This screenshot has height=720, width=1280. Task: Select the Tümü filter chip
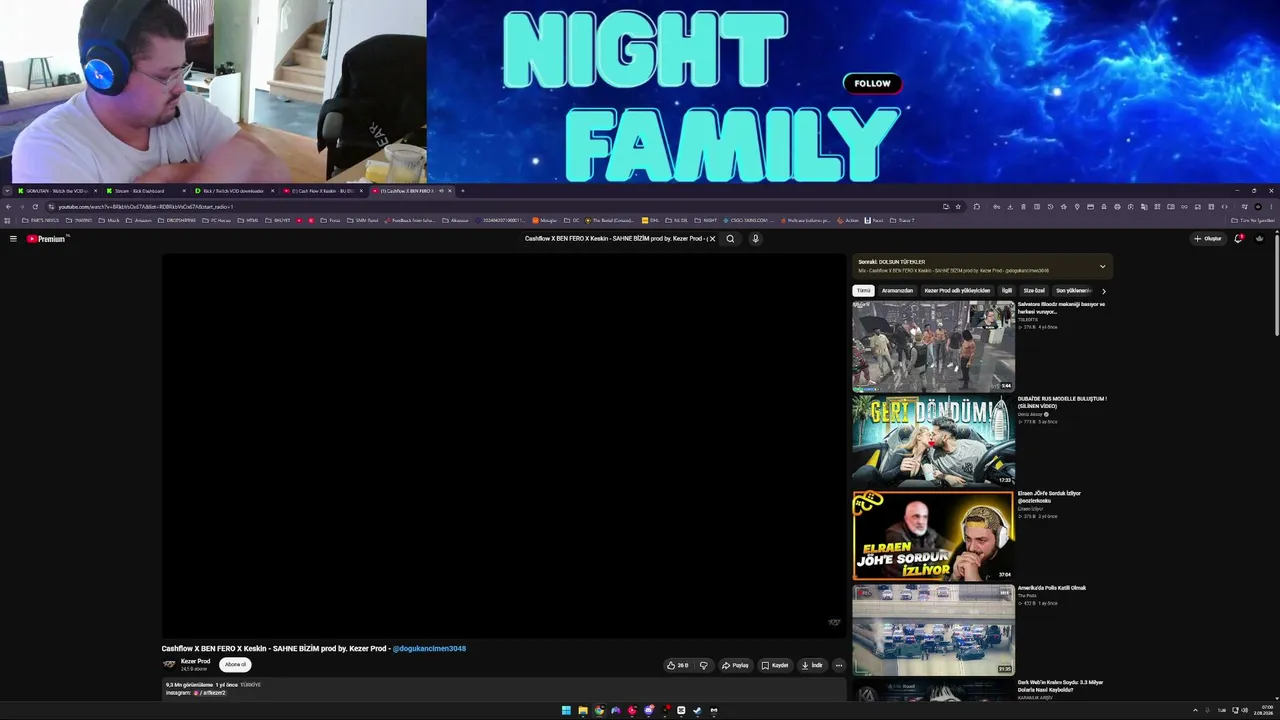(x=863, y=291)
